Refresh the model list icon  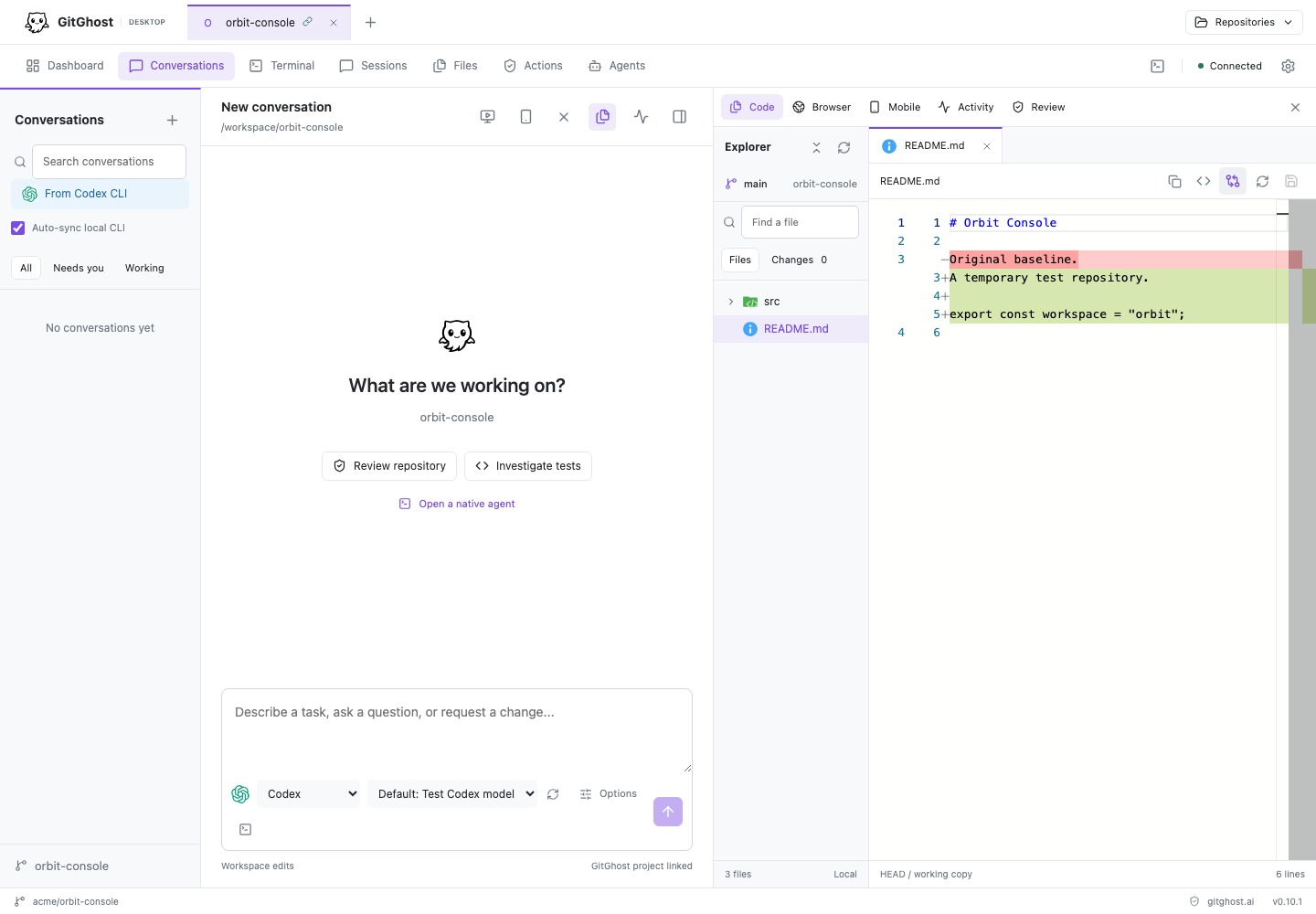pos(553,794)
